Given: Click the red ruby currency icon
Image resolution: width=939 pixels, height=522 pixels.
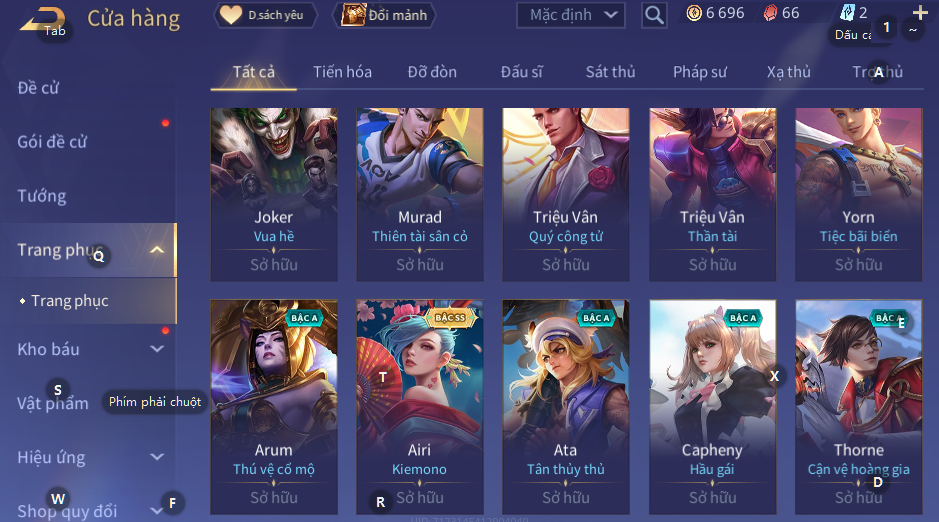Looking at the screenshot, I should coord(771,13).
